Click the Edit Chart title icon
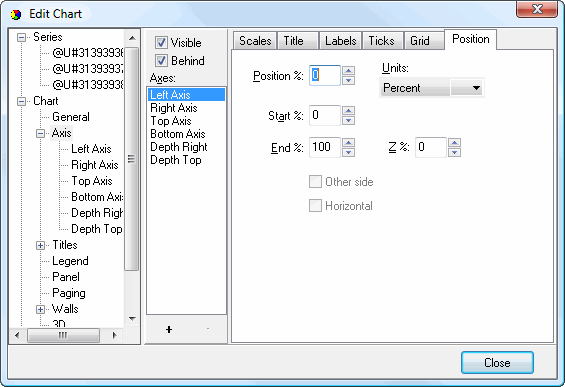This screenshot has width=565, height=387. tap(16, 14)
